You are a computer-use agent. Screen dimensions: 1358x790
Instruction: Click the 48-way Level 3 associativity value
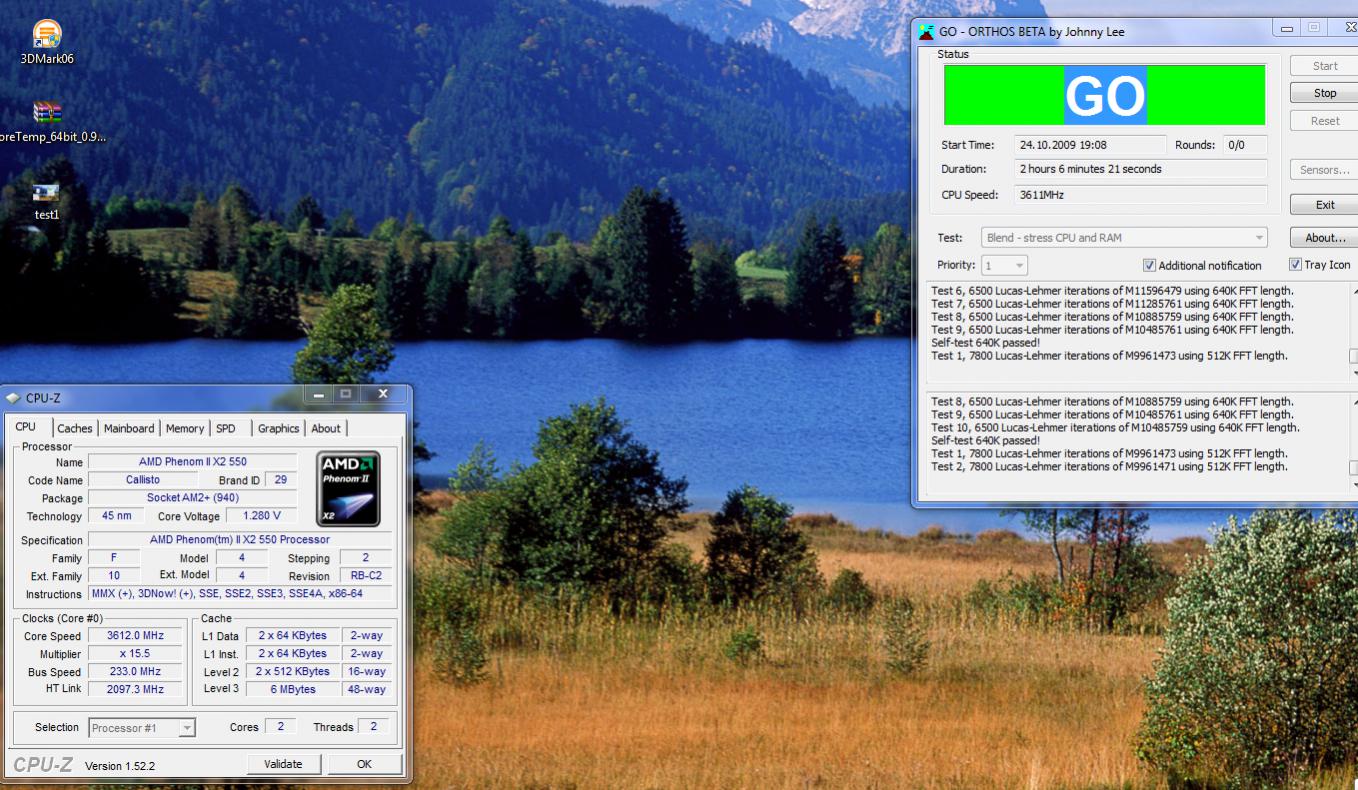point(366,690)
